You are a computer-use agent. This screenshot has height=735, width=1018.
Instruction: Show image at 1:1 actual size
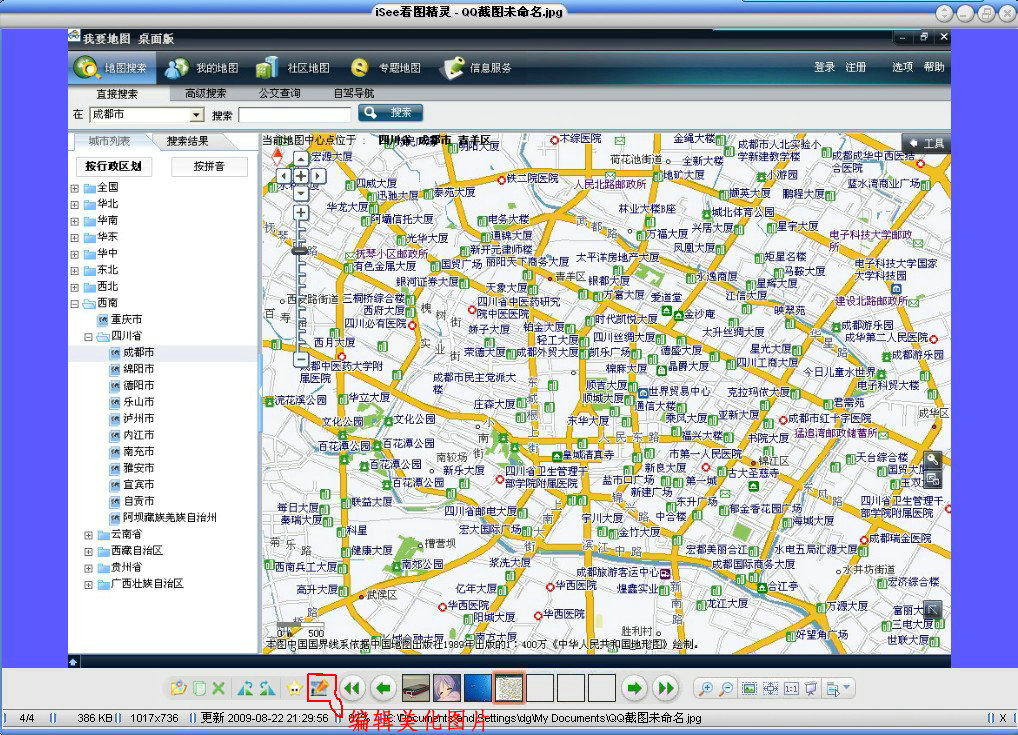(791, 688)
